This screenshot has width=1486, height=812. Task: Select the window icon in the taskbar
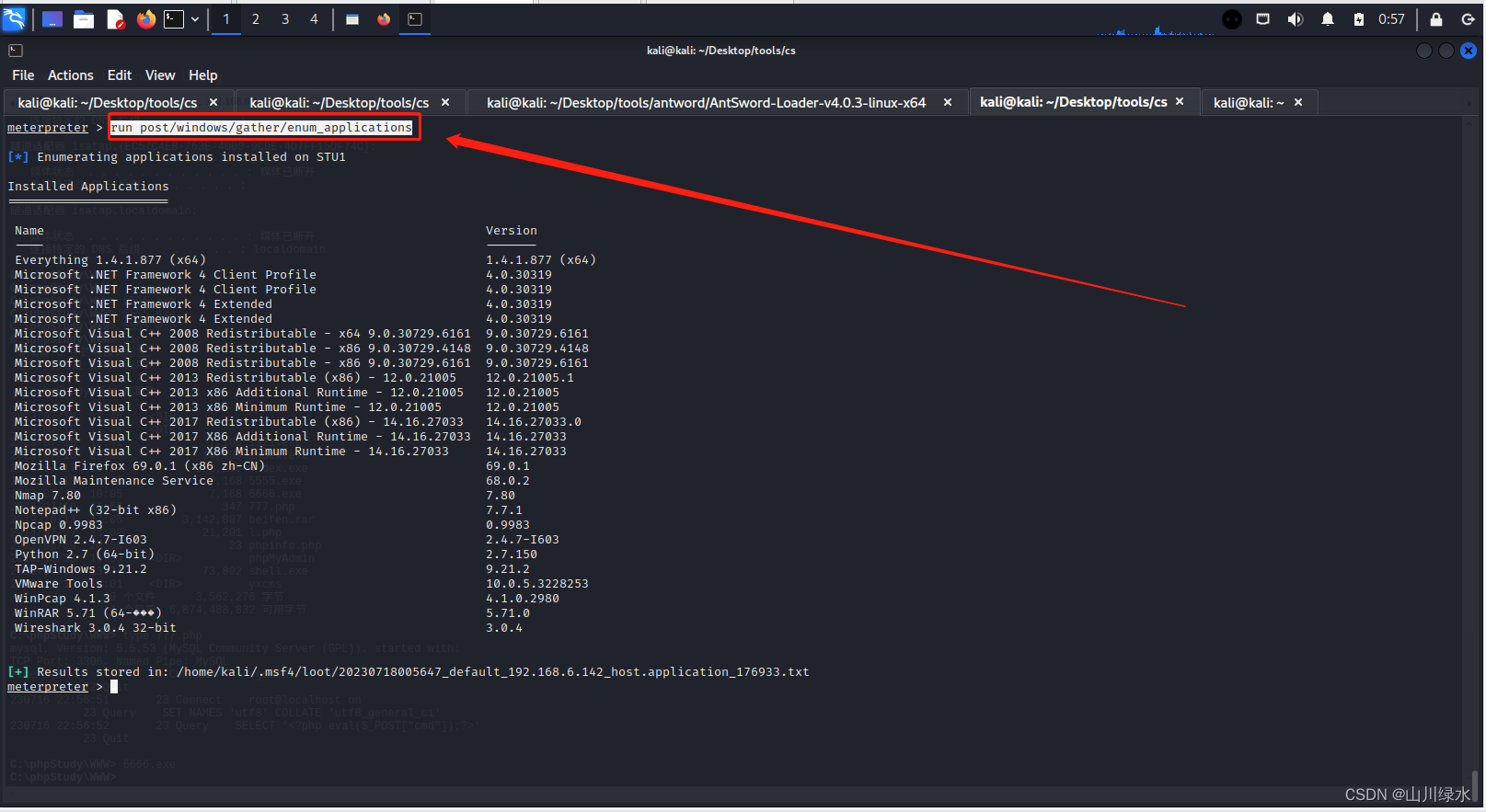(352, 19)
